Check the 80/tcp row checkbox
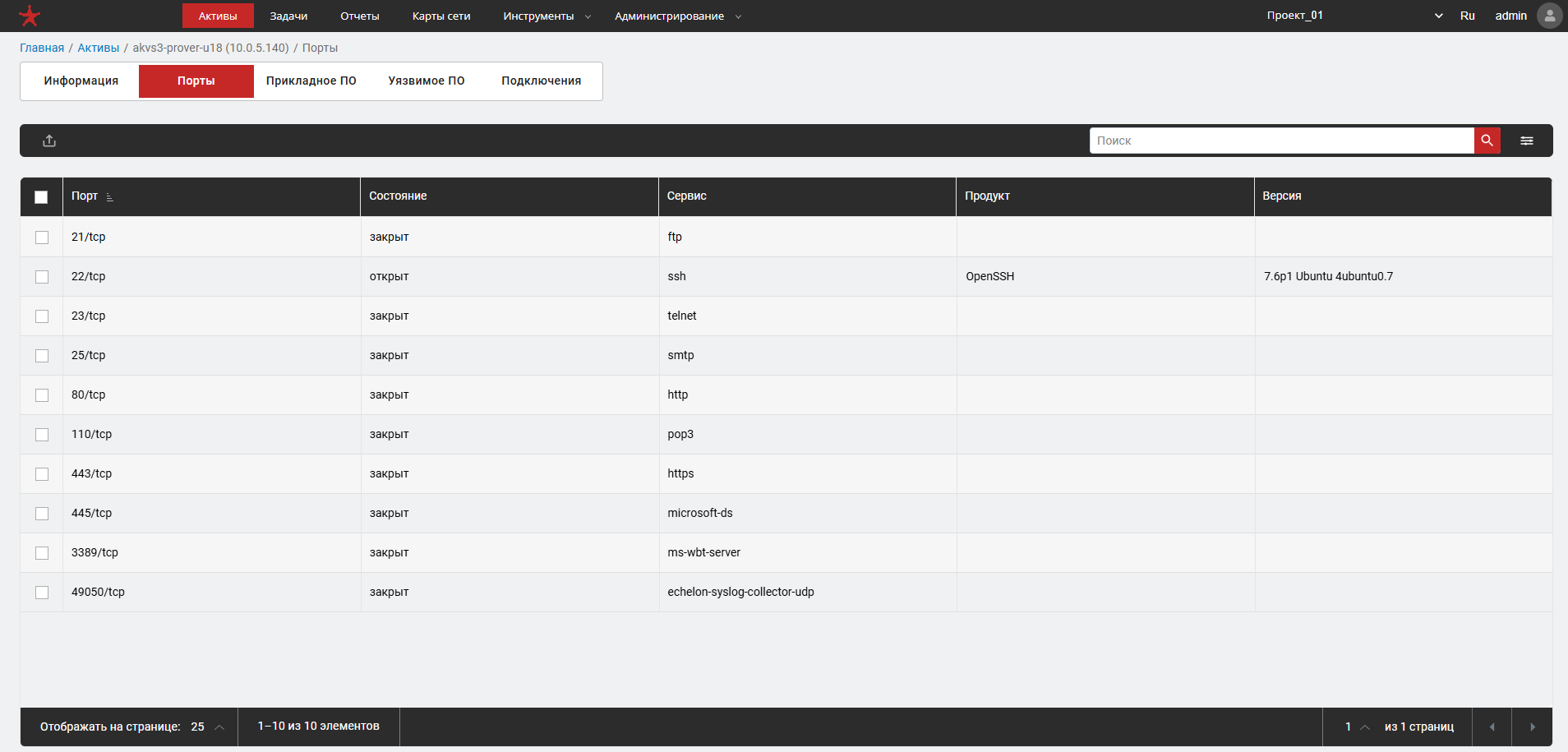Screen dimensions: 1568x752 point(42,395)
